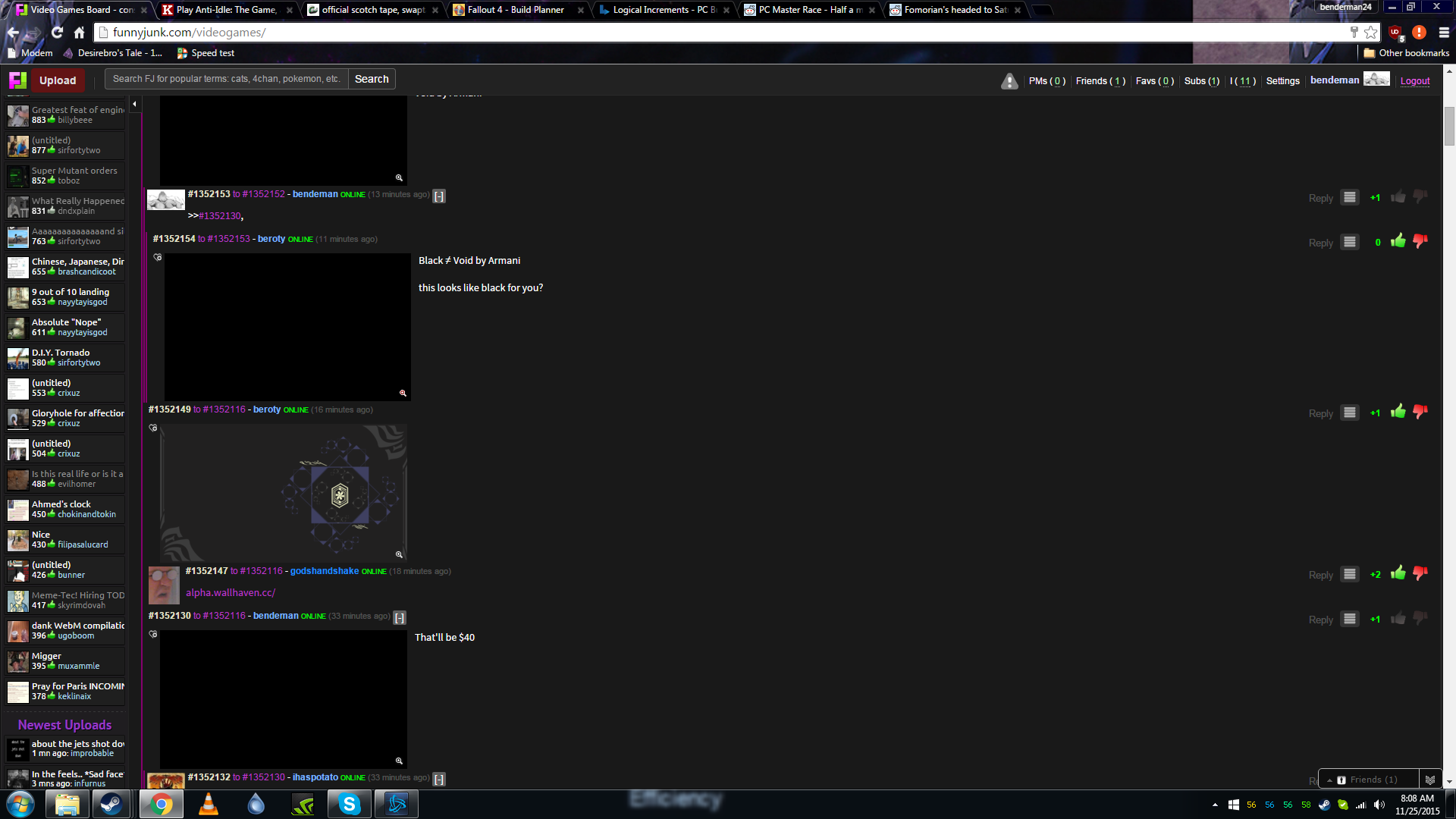Switch to the Fallout 4 - Build Planner tab
The height and width of the screenshot is (819, 1456).
click(x=516, y=10)
